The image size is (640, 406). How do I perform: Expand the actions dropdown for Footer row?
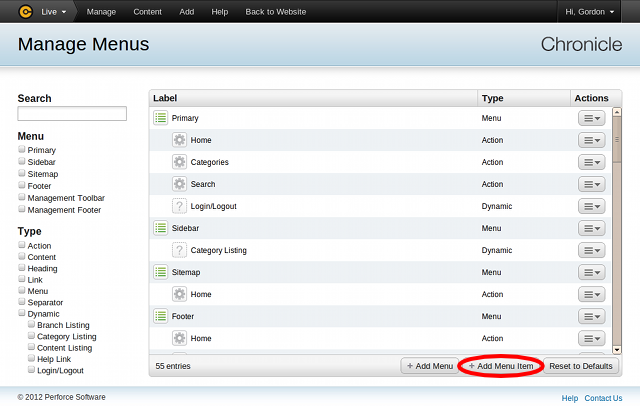(x=591, y=316)
